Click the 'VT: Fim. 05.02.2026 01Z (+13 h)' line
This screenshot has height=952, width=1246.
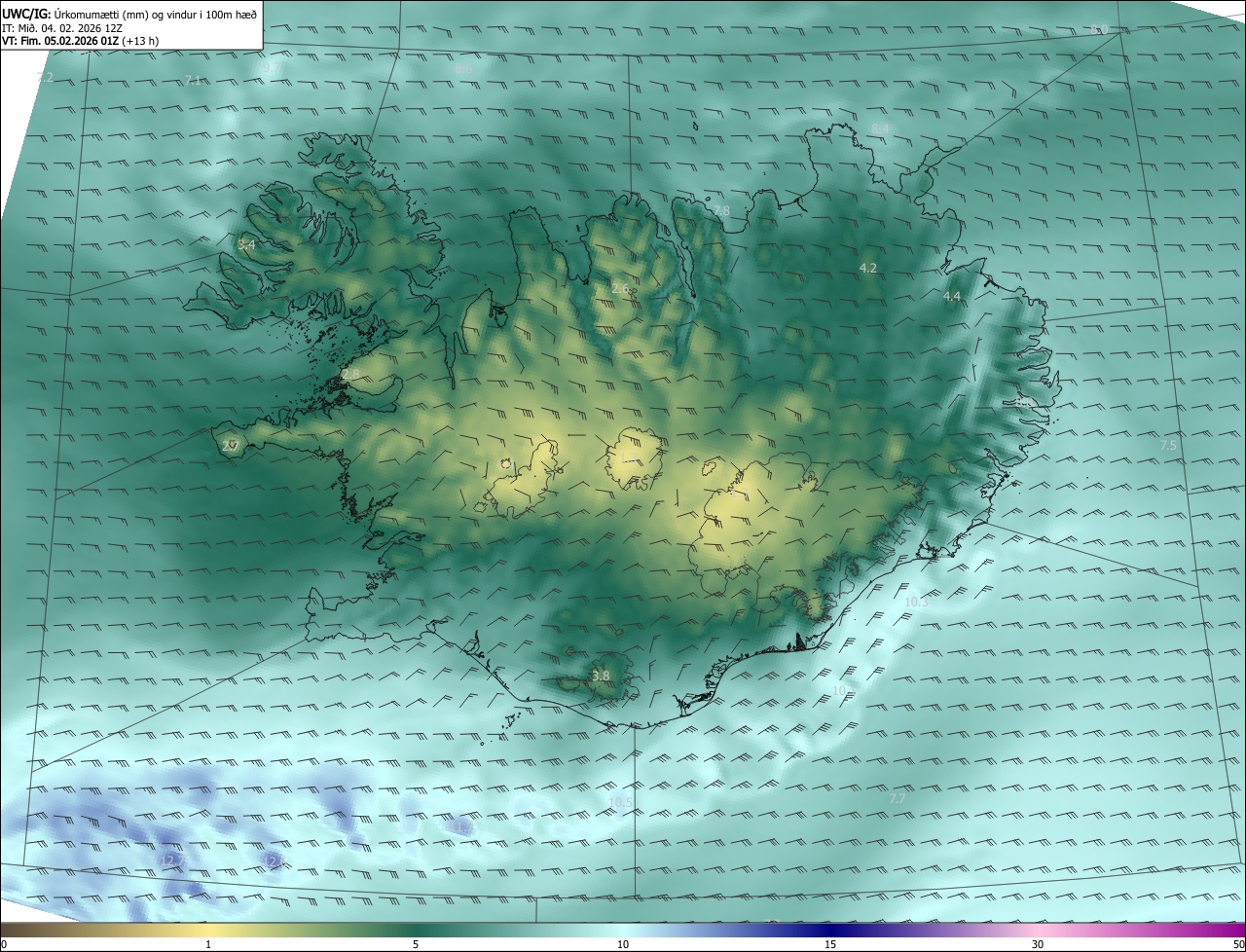[x=80, y=41]
